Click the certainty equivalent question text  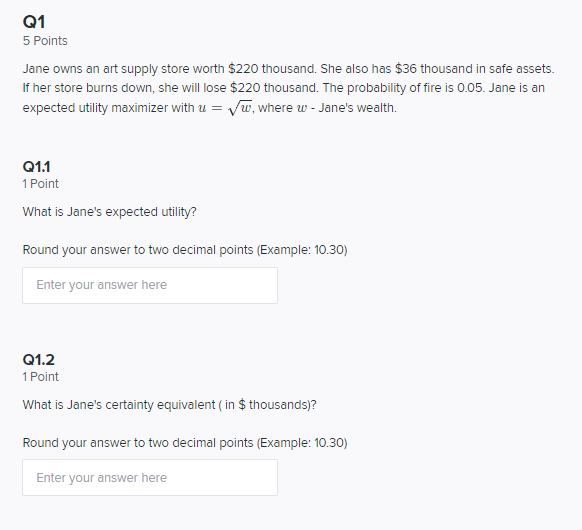click(170, 405)
